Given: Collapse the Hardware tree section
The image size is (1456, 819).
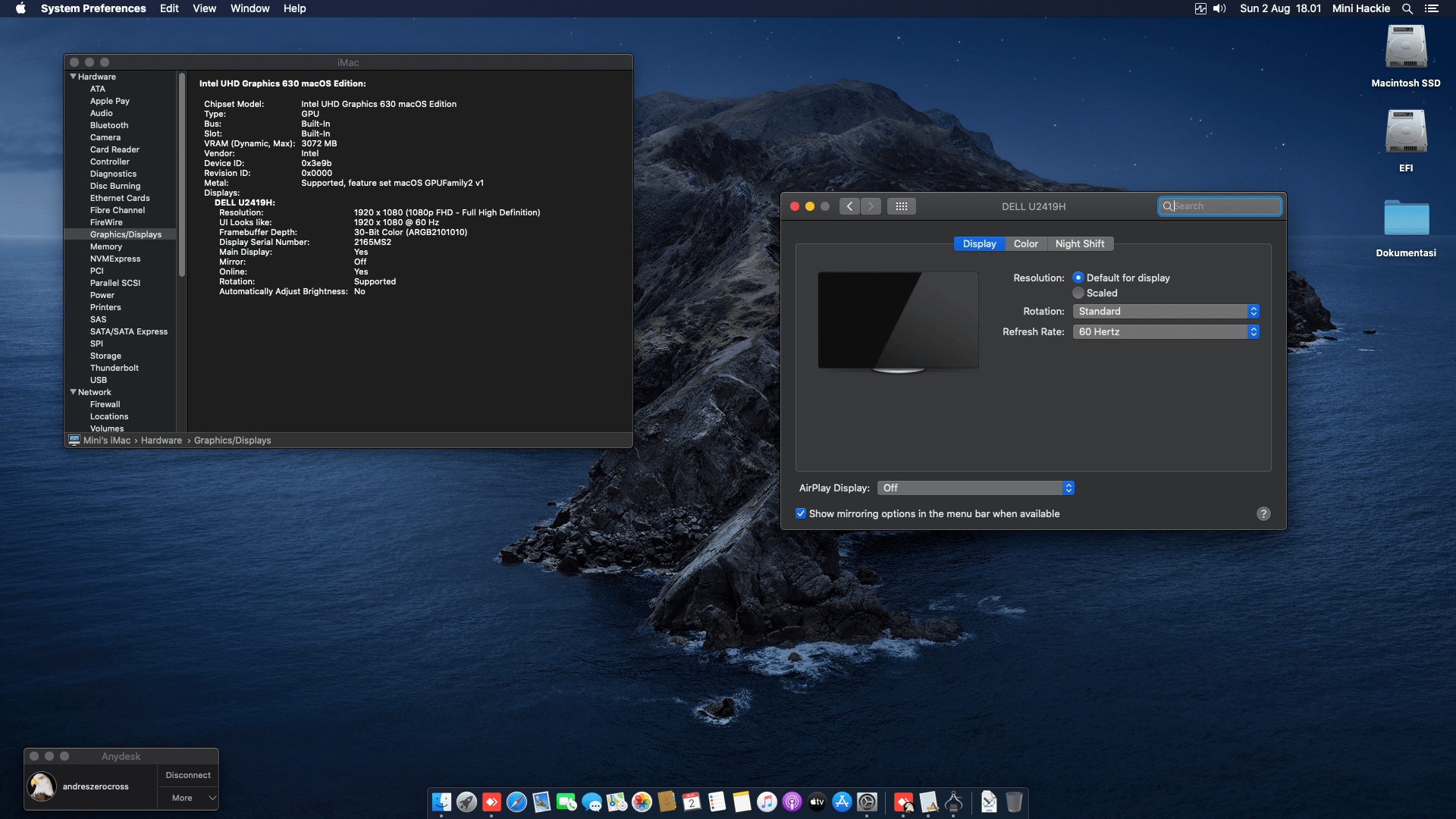Looking at the screenshot, I should (x=74, y=77).
